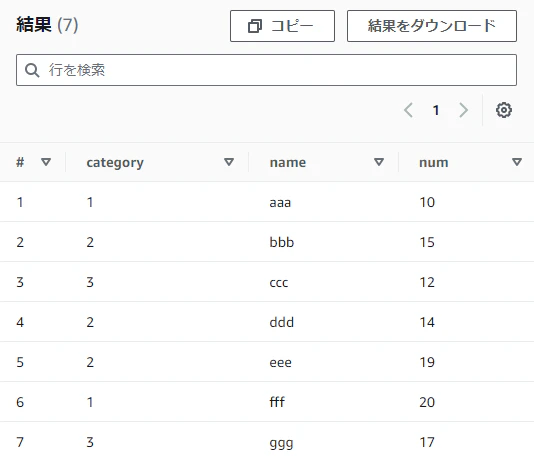Click category value in eee row
534x457 pixels.
pos(90,362)
